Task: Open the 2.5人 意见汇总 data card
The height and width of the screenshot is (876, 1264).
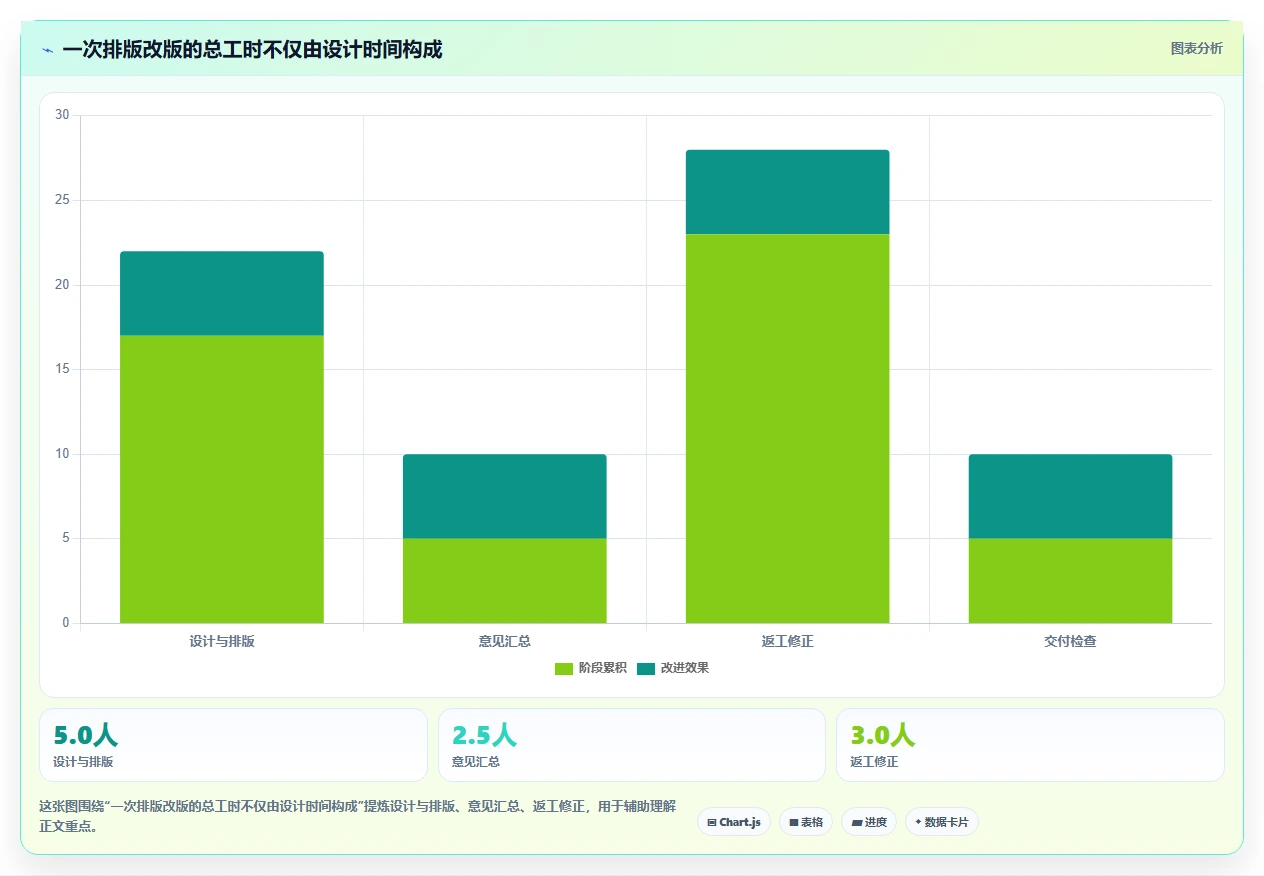Action: (632, 745)
